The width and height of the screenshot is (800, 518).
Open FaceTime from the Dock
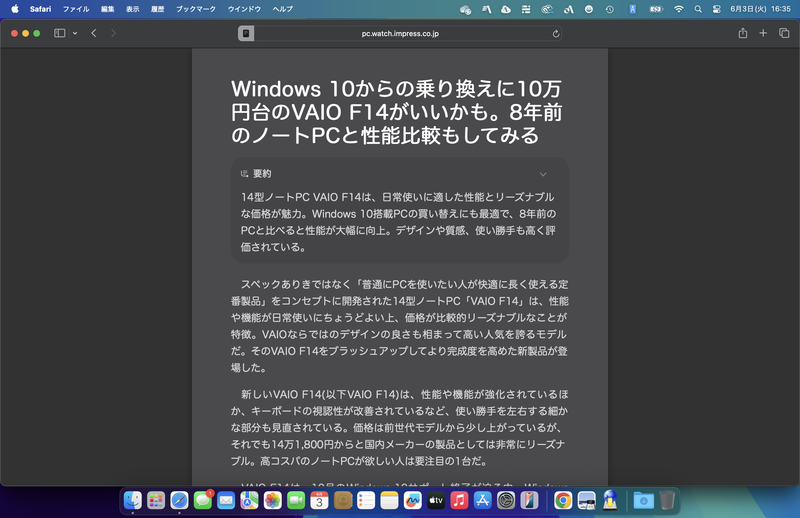point(296,500)
